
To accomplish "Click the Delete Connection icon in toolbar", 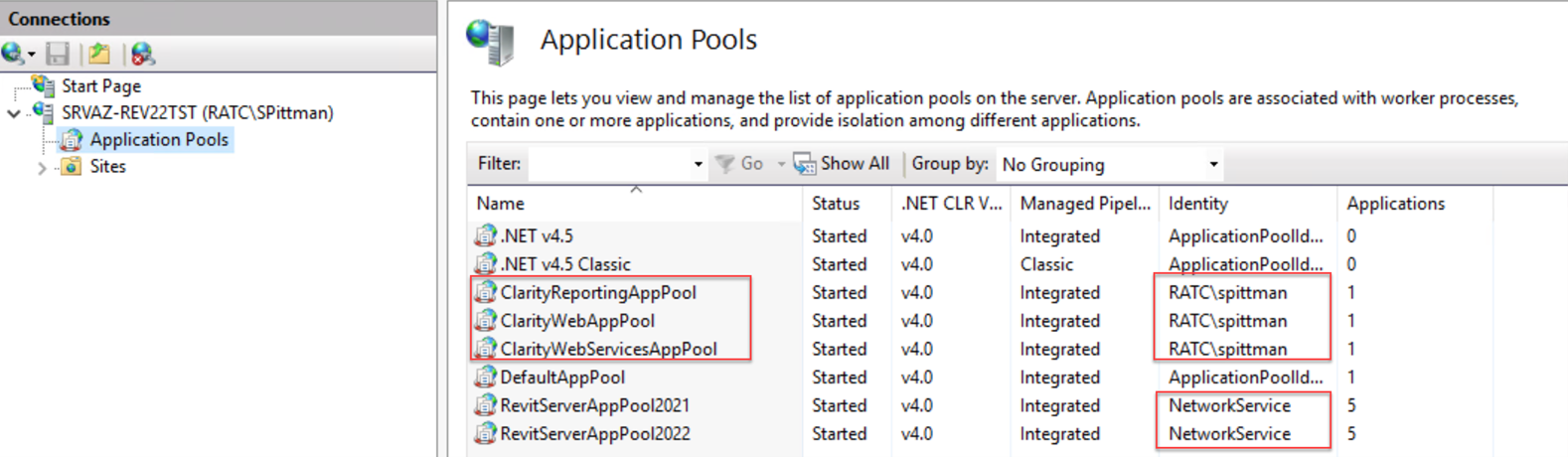I will pyautogui.click(x=142, y=54).
